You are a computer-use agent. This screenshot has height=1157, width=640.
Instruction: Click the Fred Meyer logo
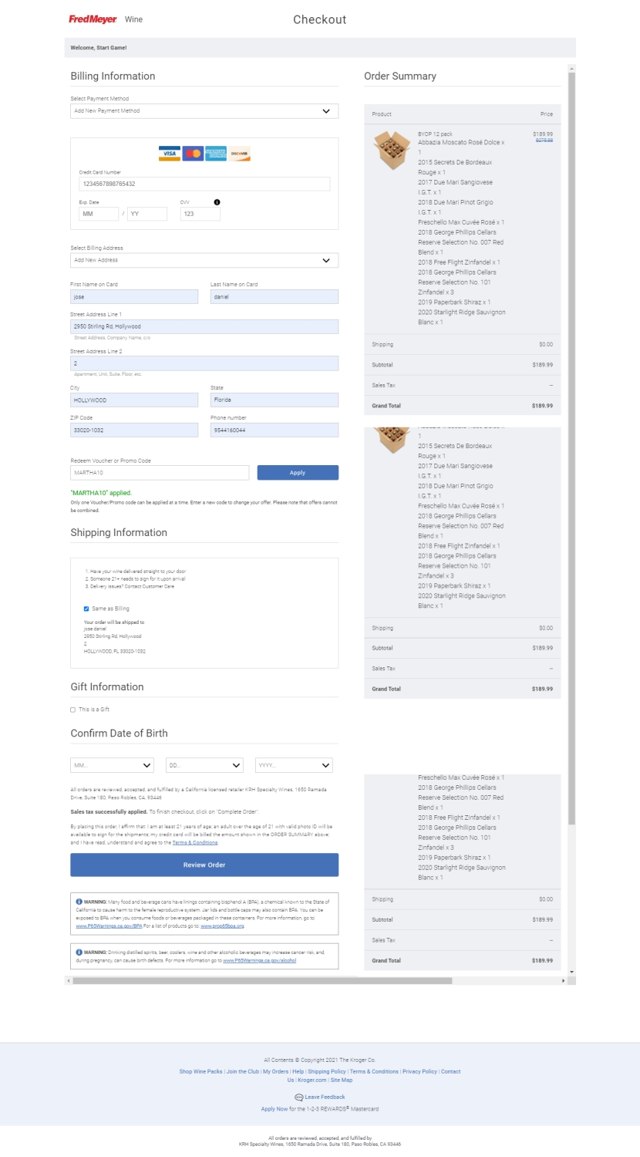(92, 19)
